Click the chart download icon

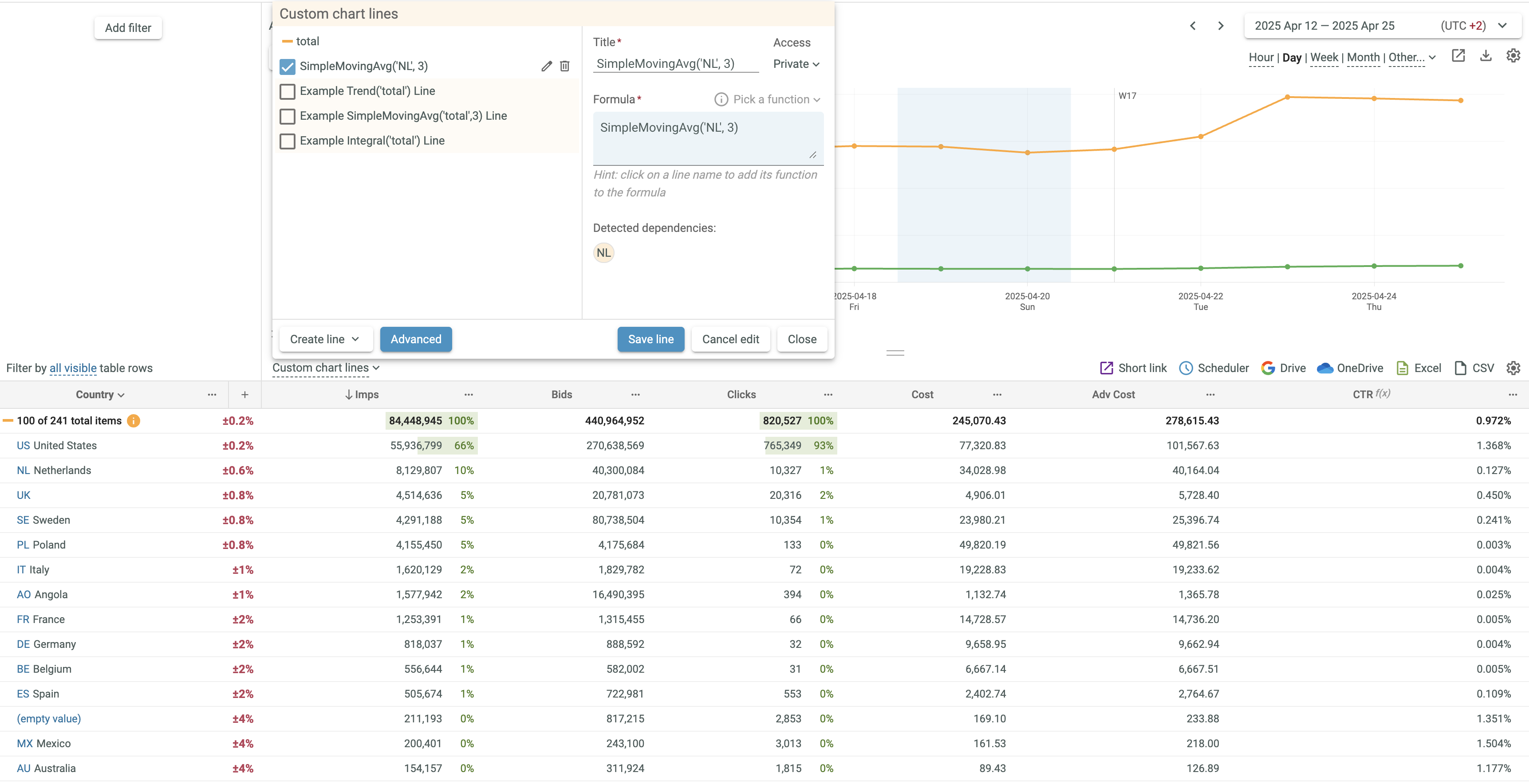(x=1485, y=56)
